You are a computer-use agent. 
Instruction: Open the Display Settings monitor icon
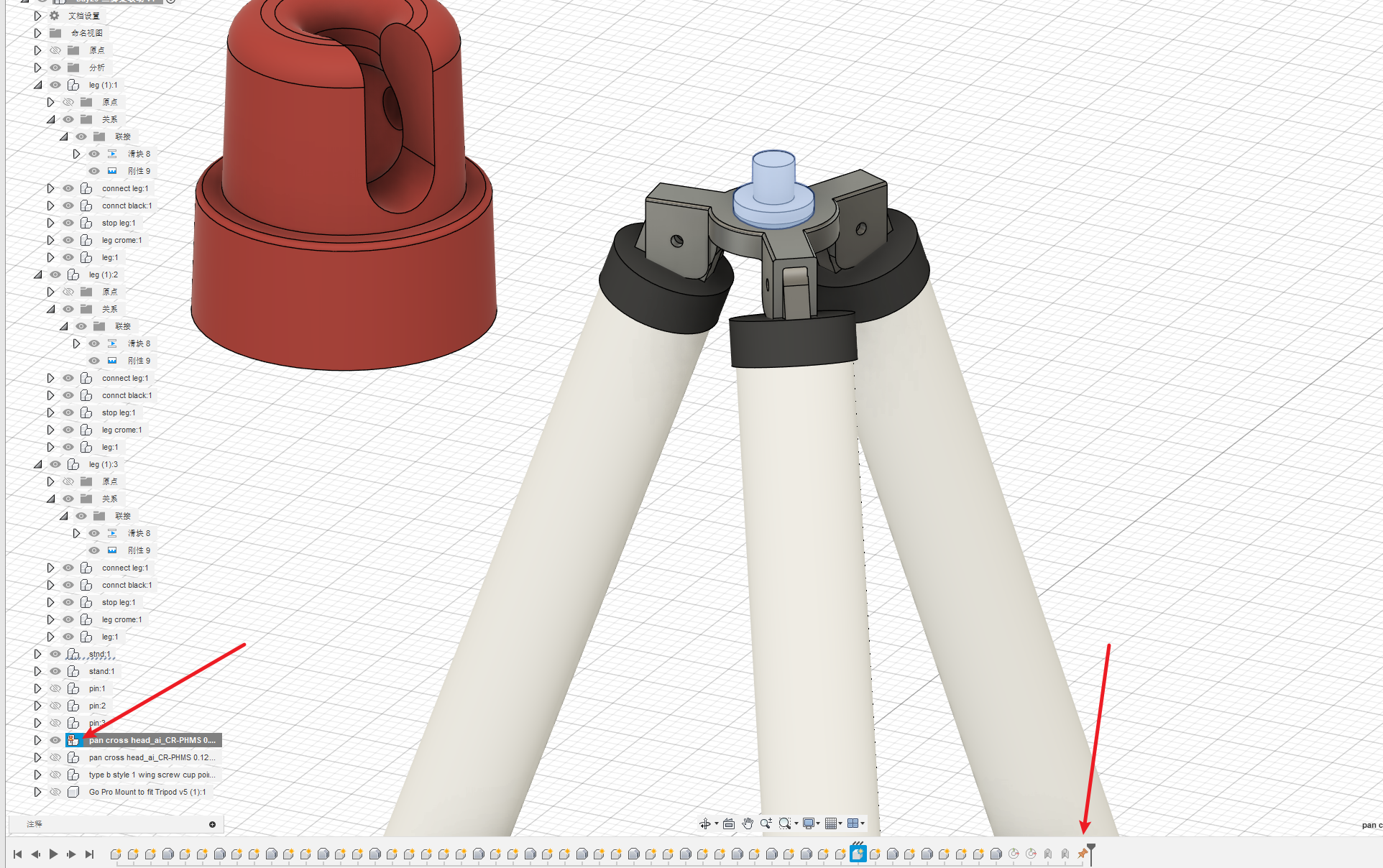click(x=808, y=823)
